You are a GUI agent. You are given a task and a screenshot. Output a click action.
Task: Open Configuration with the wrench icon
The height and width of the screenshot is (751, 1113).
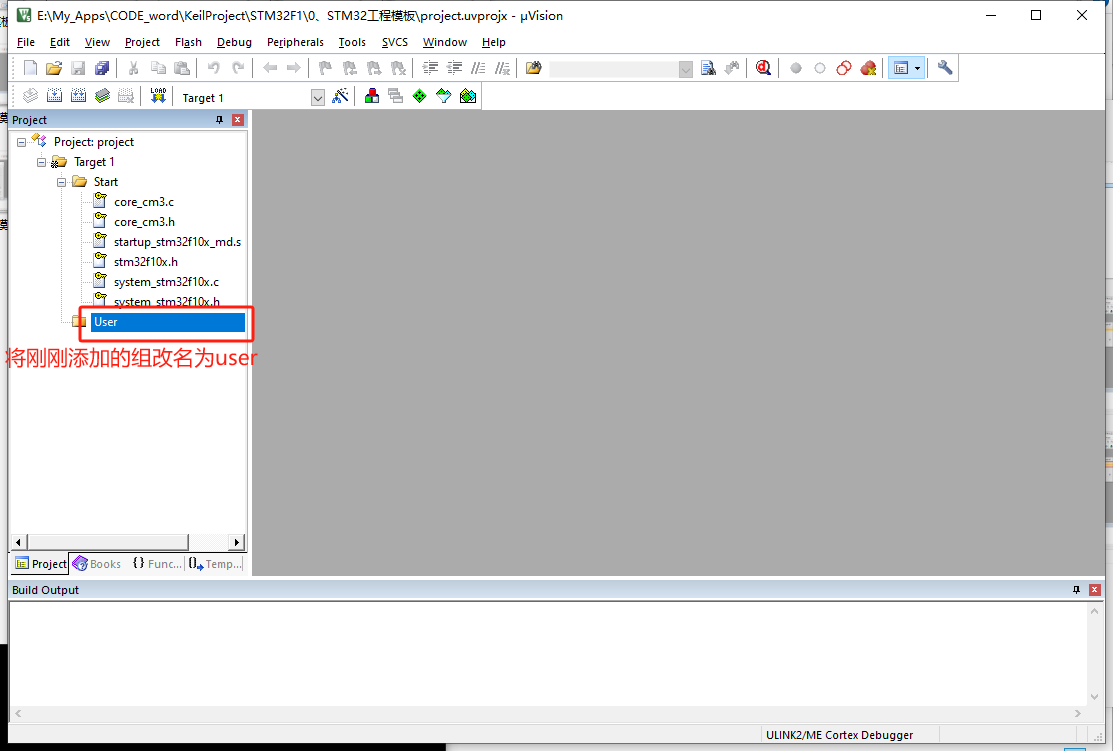click(945, 68)
